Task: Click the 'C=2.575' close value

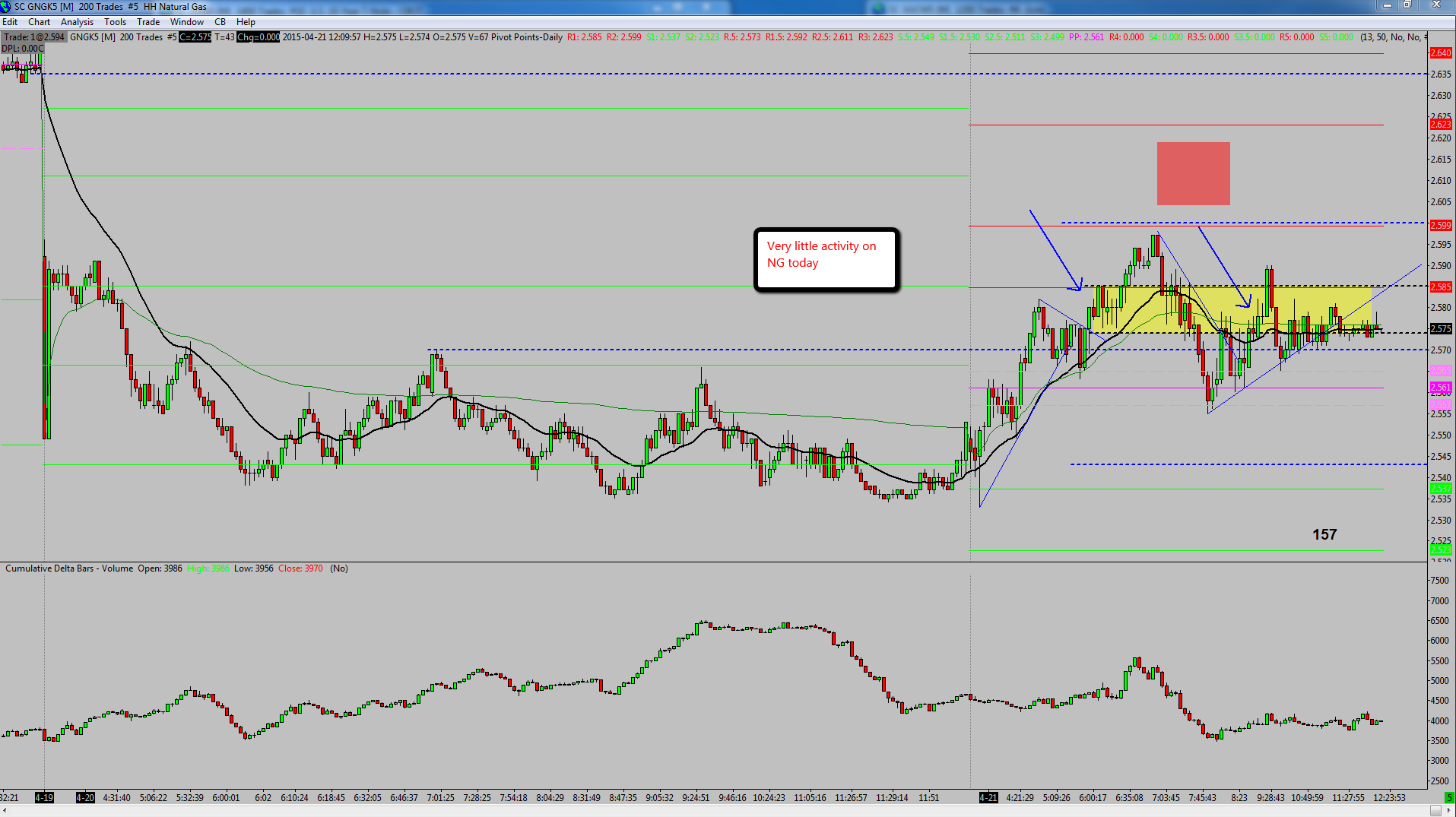Action: pos(195,37)
